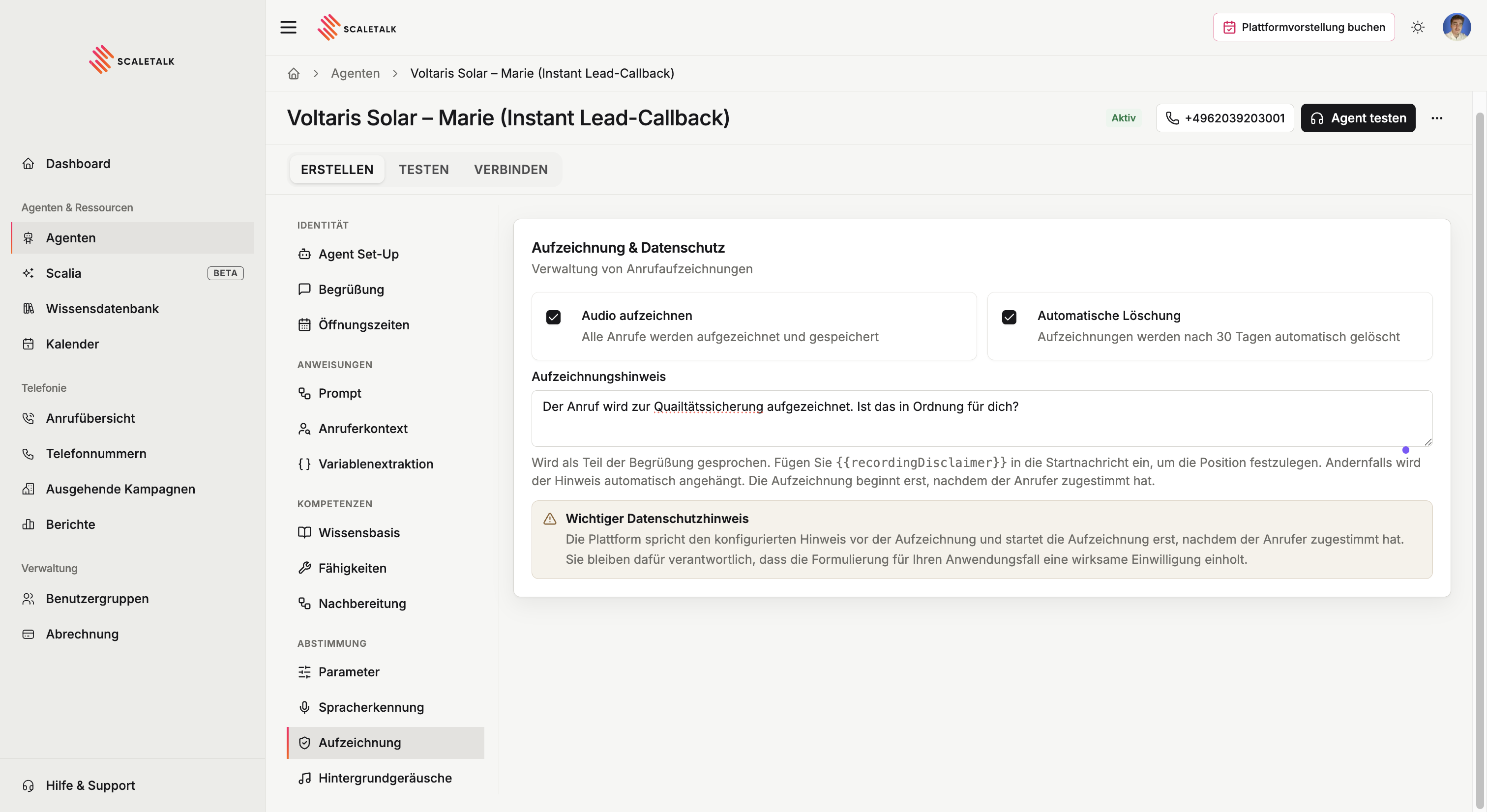The height and width of the screenshot is (812, 1487).
Task: Click the Agenten sidebar icon
Action: coord(29,238)
